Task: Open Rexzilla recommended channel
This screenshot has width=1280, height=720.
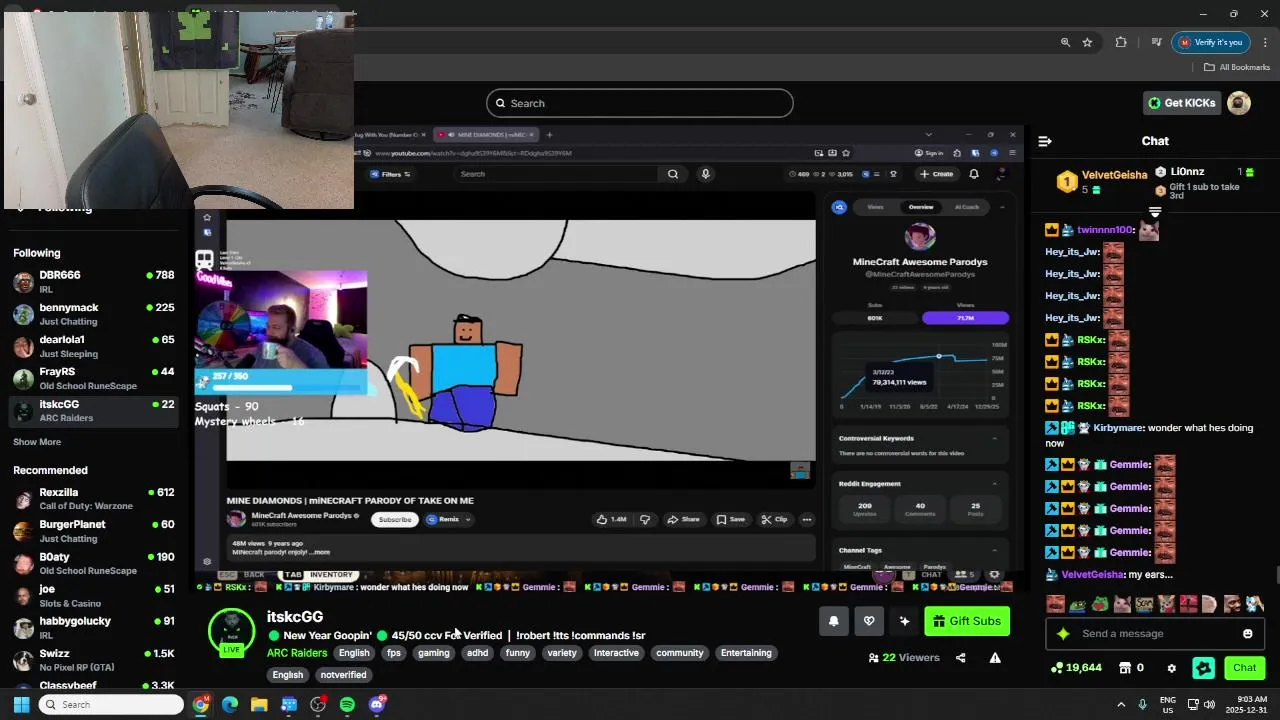Action: click(x=94, y=499)
